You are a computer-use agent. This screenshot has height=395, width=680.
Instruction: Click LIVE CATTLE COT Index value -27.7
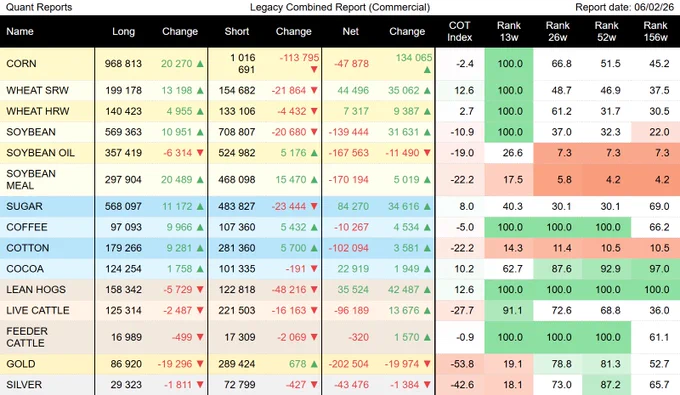(462, 310)
